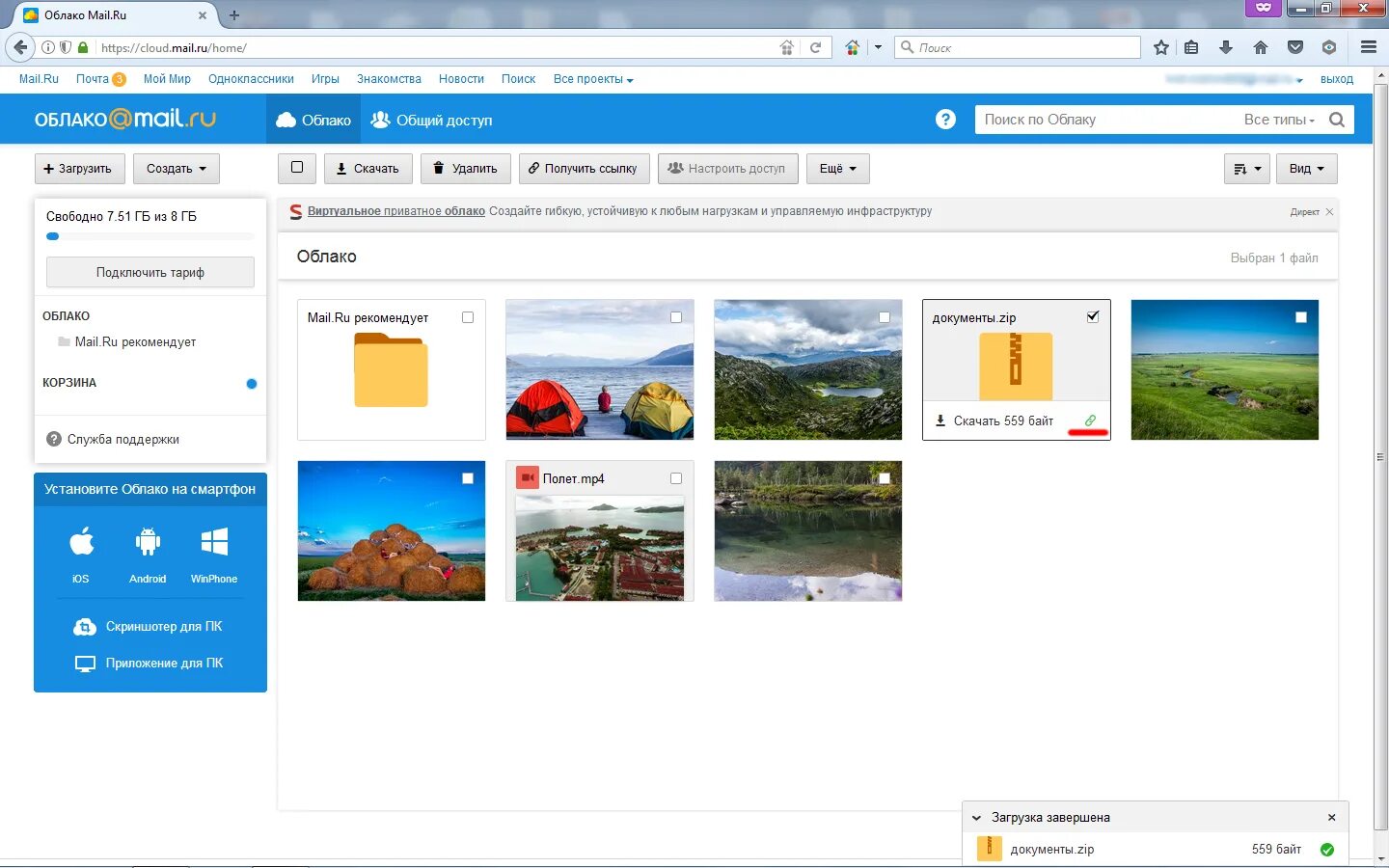Click the zip archive icon of документы.zip
The image size is (1389, 868).
[1016, 366]
